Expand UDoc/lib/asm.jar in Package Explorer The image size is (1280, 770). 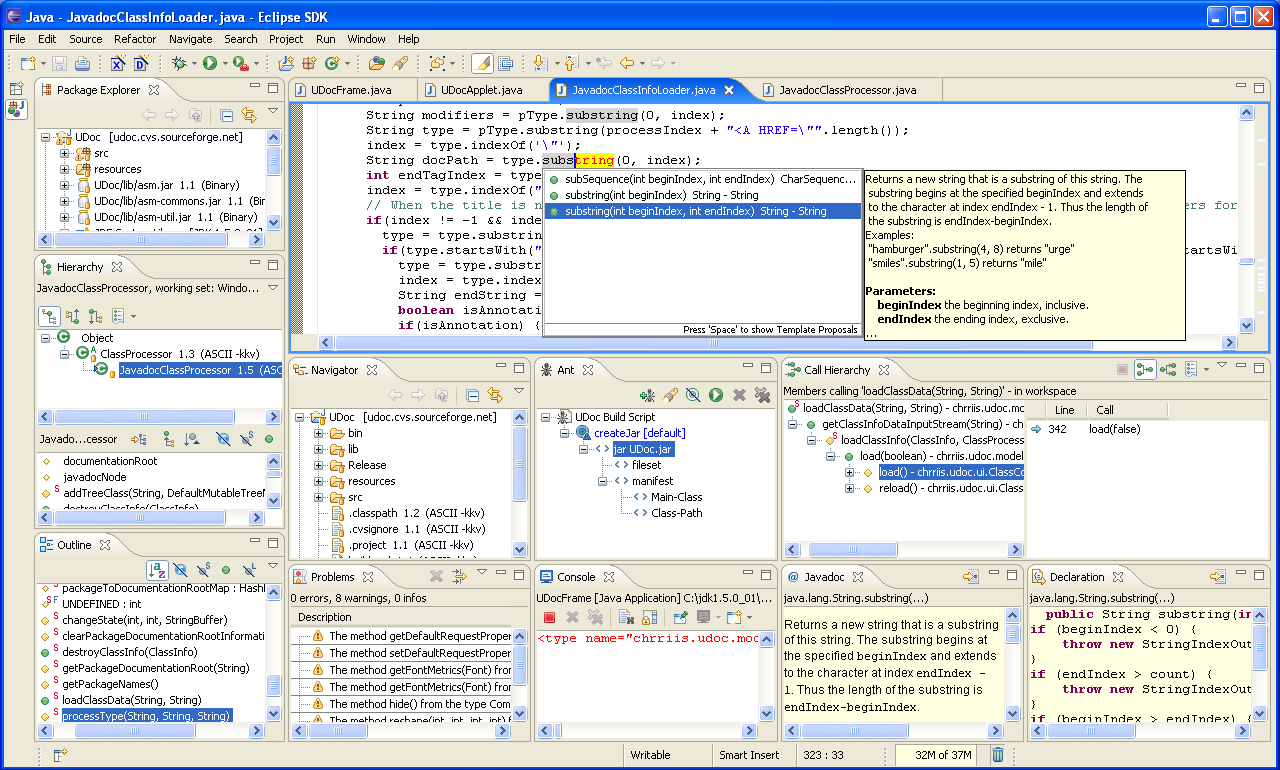[x=65, y=185]
